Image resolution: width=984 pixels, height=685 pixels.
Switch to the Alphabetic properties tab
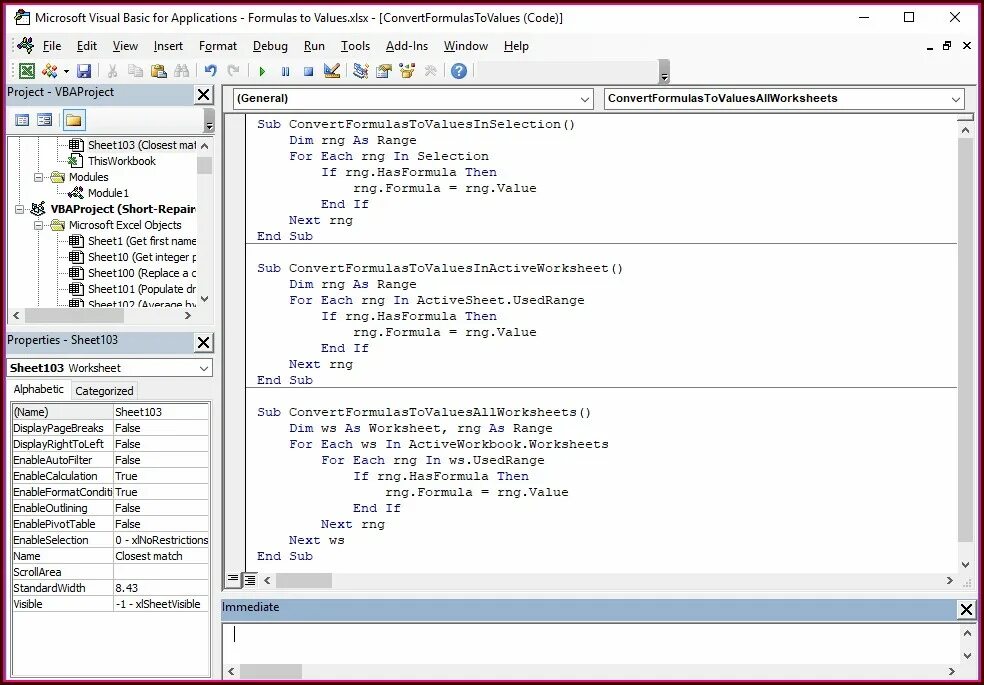click(38, 390)
